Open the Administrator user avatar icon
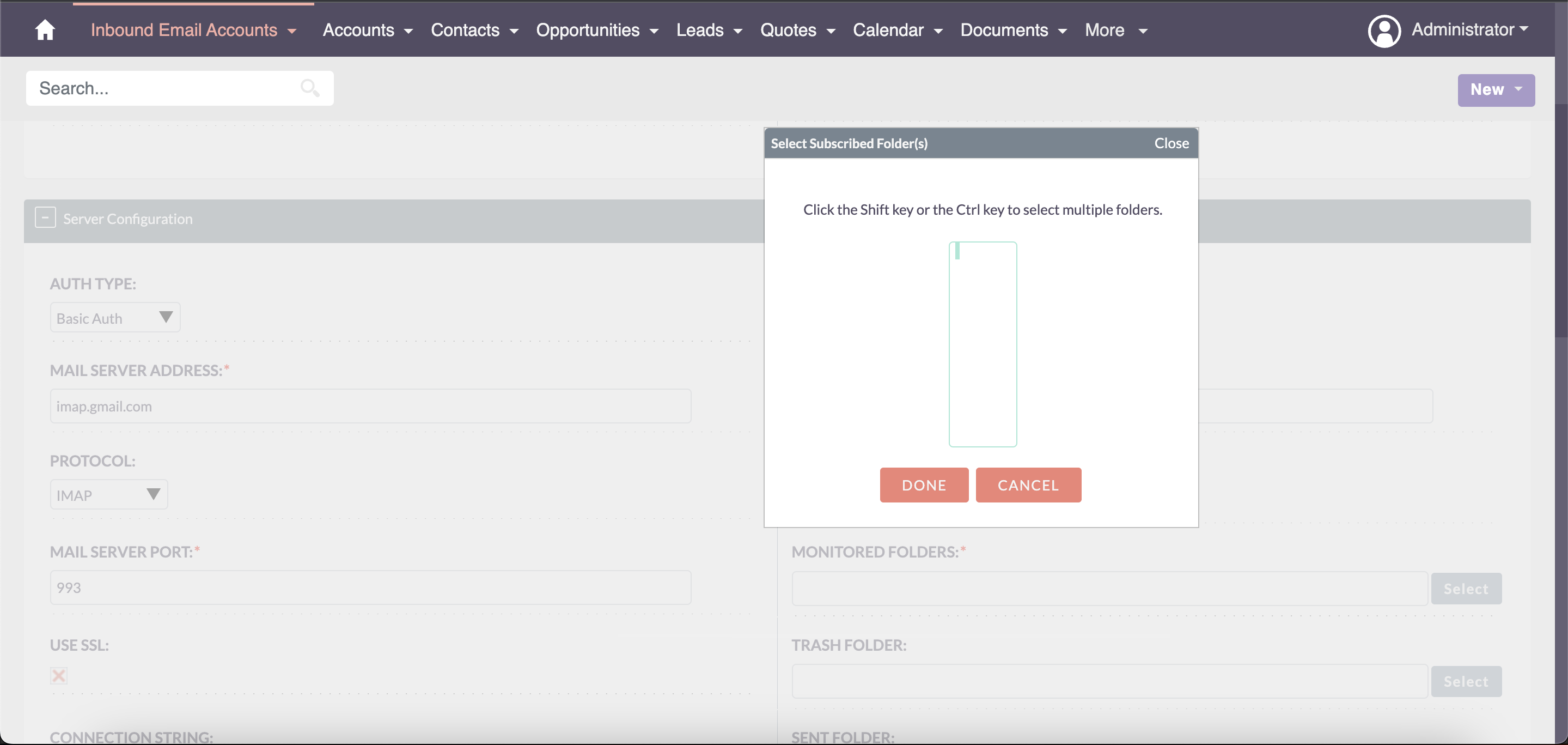The width and height of the screenshot is (1568, 745). tap(1384, 31)
